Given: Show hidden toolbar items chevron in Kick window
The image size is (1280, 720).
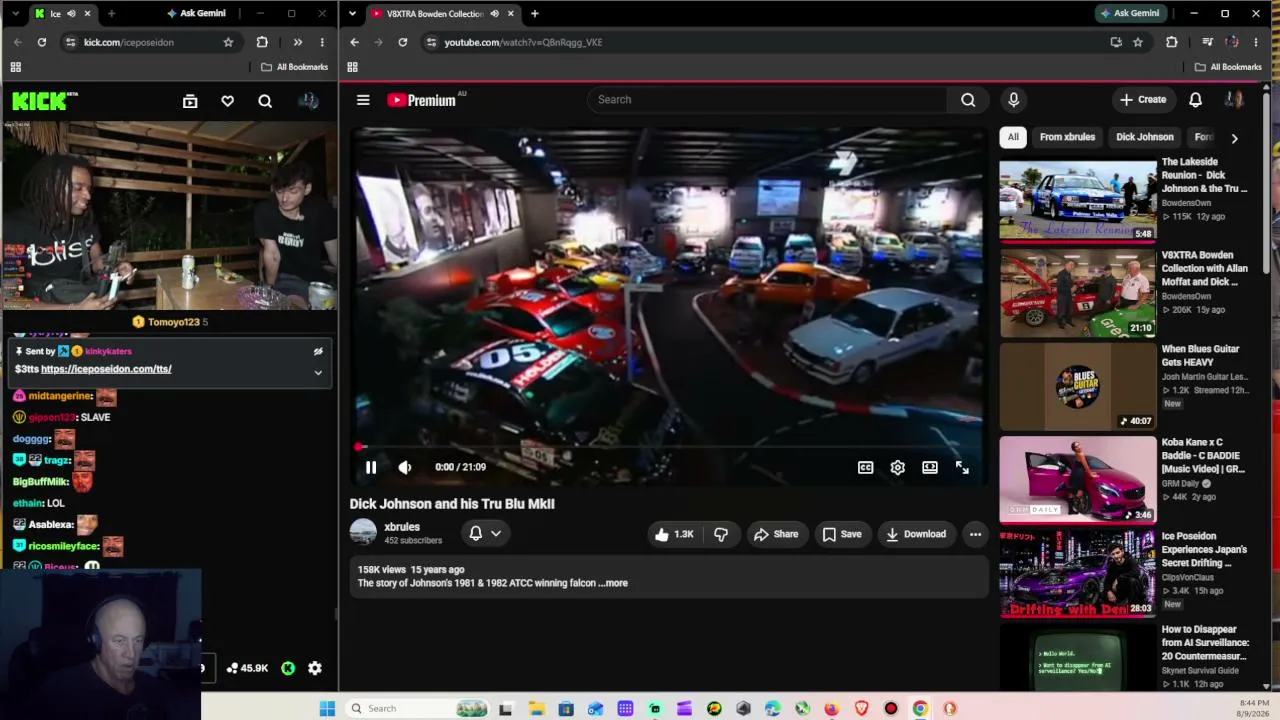Looking at the screenshot, I should coord(298,42).
